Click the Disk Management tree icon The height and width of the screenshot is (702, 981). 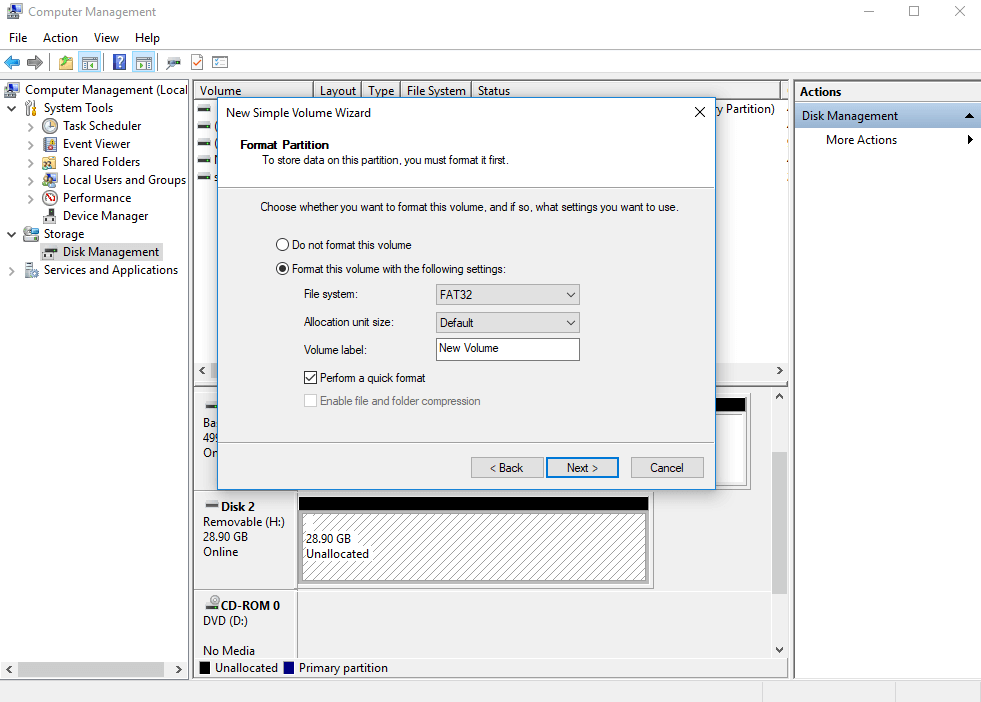pos(50,252)
